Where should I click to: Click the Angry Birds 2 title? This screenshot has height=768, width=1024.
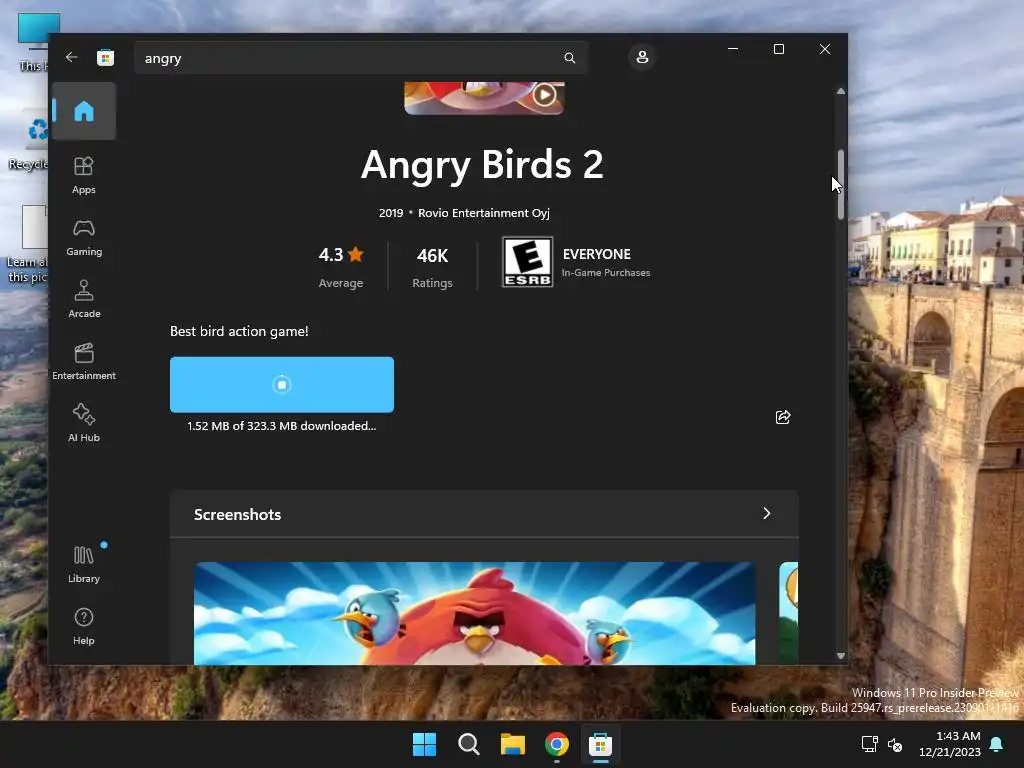[482, 165]
